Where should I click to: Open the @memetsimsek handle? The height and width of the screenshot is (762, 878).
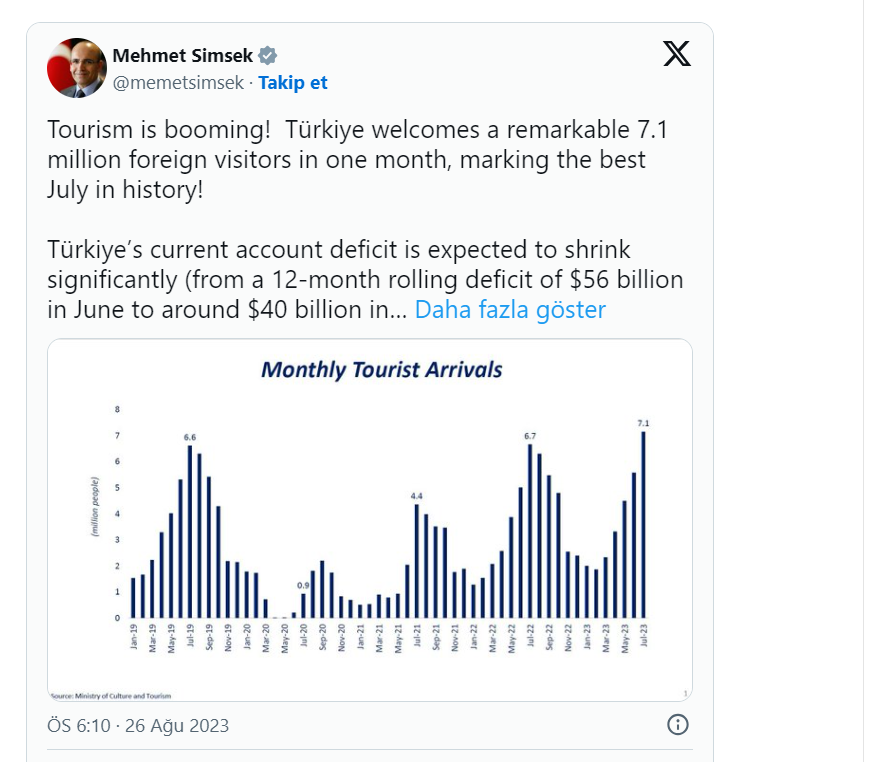[178, 82]
